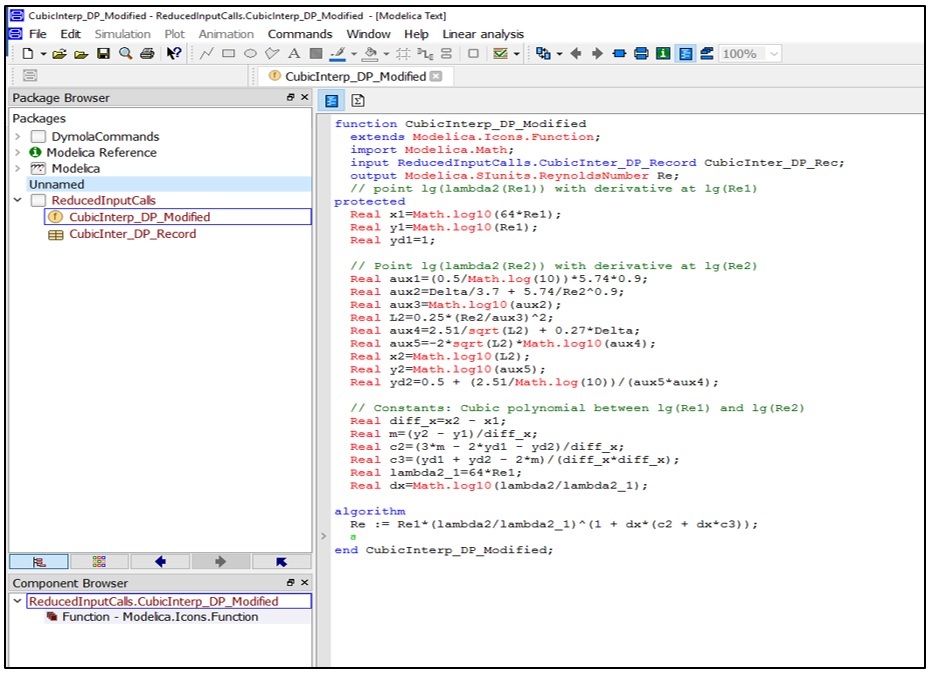The height and width of the screenshot is (673, 930).
Task: Select the Polygon drawing tool
Action: coord(272,54)
